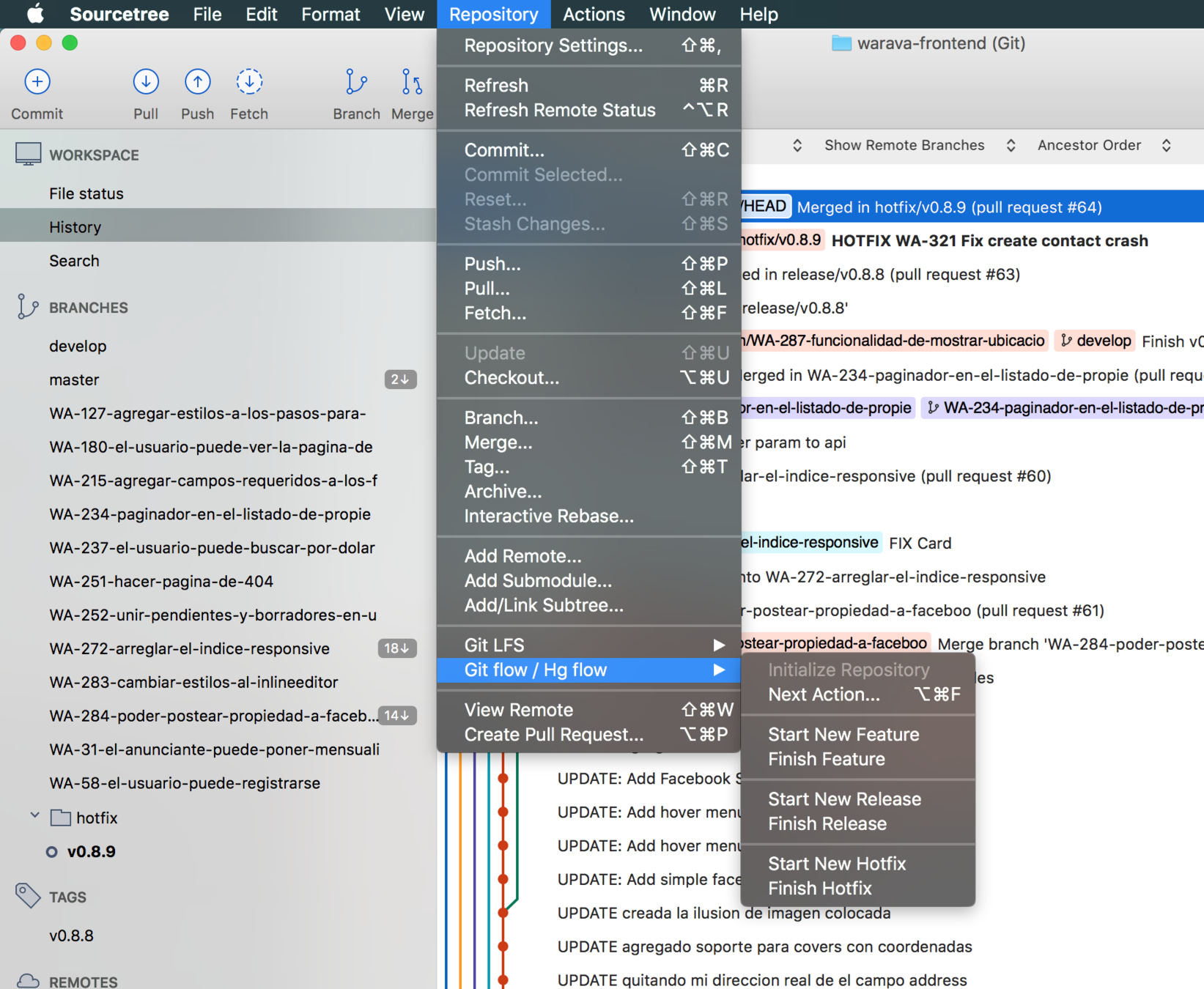Open the Sourcetree application menu

tap(119, 14)
